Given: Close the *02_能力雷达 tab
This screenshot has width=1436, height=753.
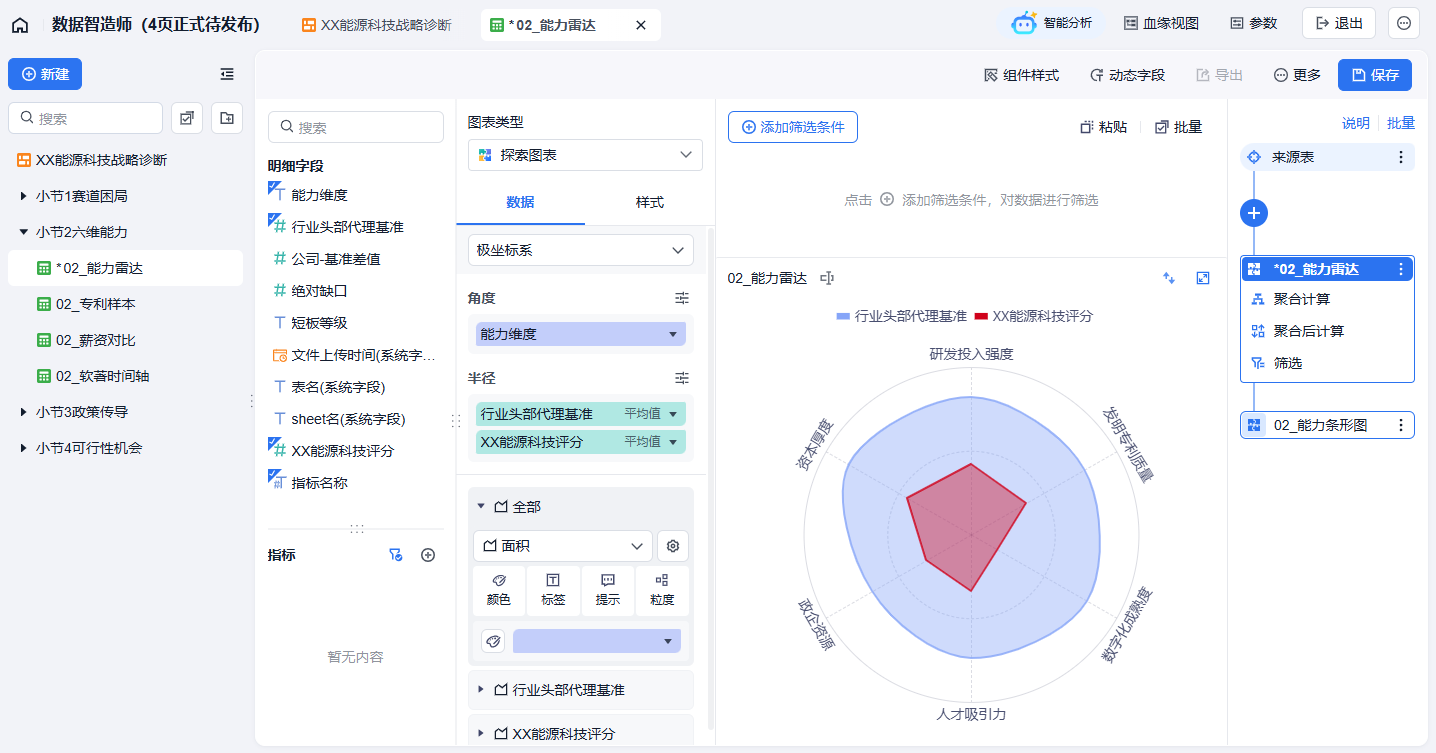Looking at the screenshot, I should coord(641,25).
